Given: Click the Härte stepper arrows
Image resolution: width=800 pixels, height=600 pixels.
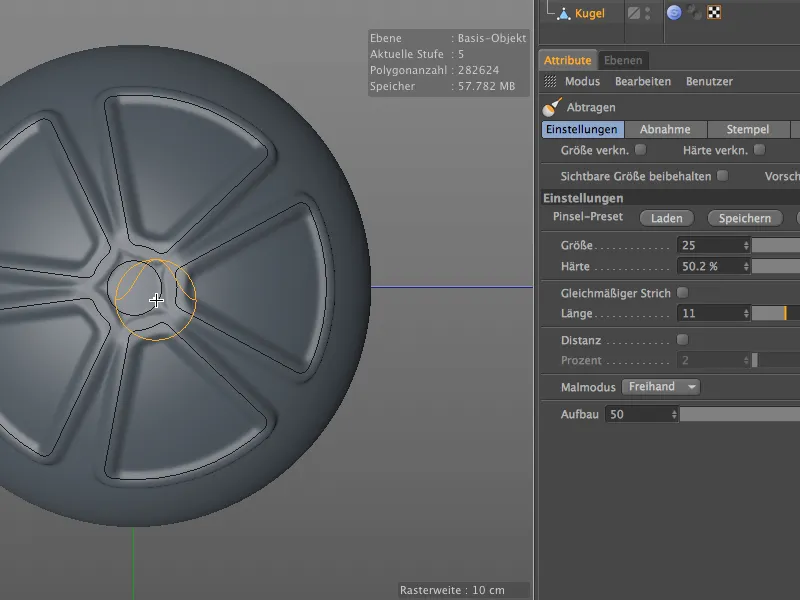Looking at the screenshot, I should click(746, 266).
